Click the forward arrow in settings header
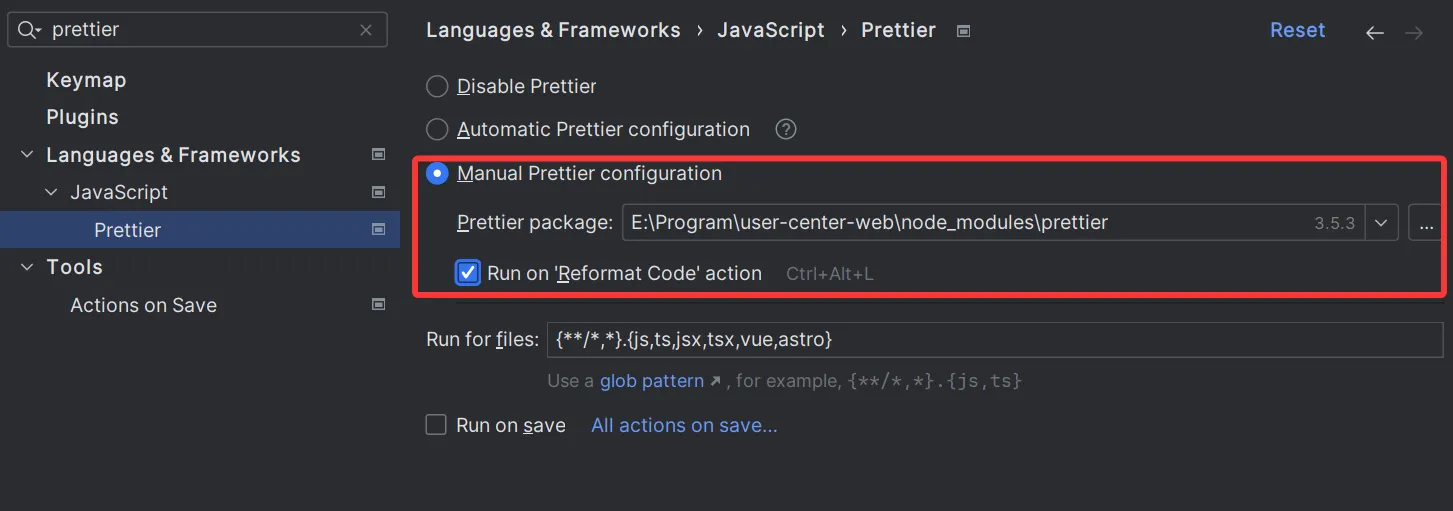Viewport: 1453px width, 511px height. tap(1414, 32)
